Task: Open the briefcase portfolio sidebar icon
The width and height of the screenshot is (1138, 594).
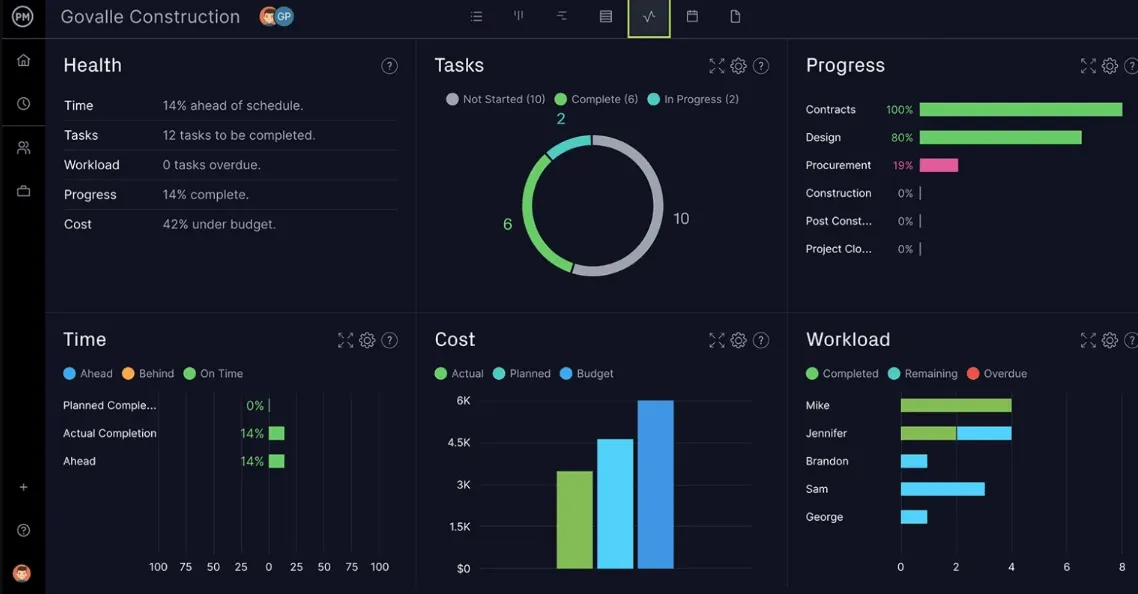Action: pos(23,191)
